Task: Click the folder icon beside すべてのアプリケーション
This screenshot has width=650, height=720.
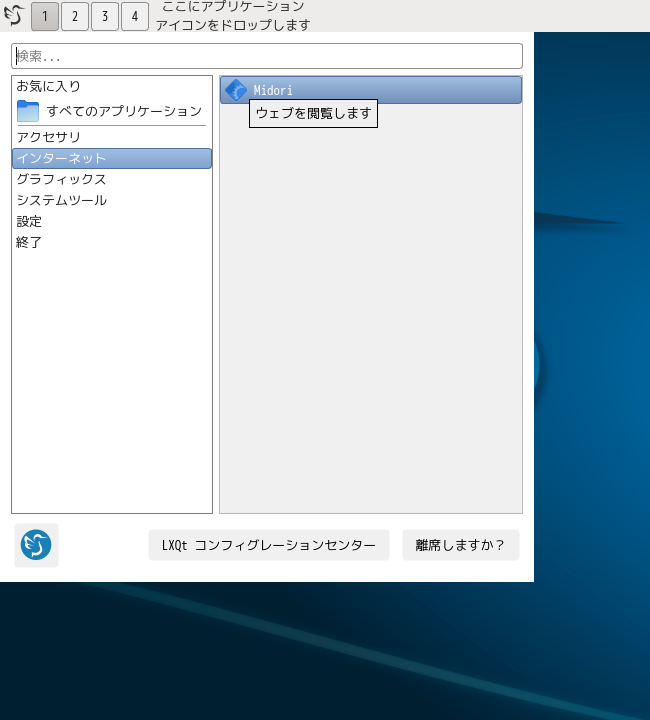Action: 28,111
